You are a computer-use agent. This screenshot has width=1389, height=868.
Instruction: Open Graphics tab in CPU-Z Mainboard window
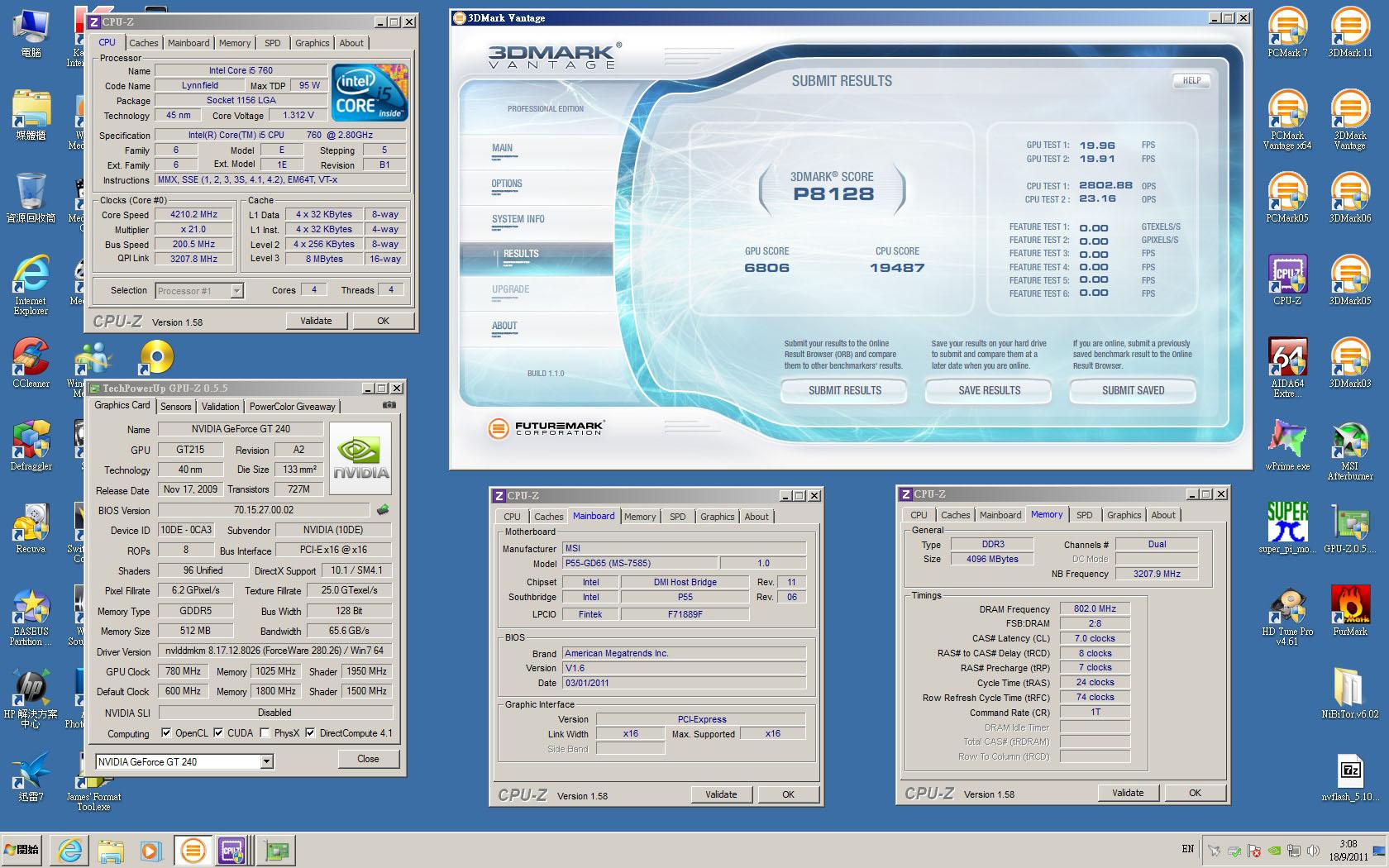tap(717, 517)
